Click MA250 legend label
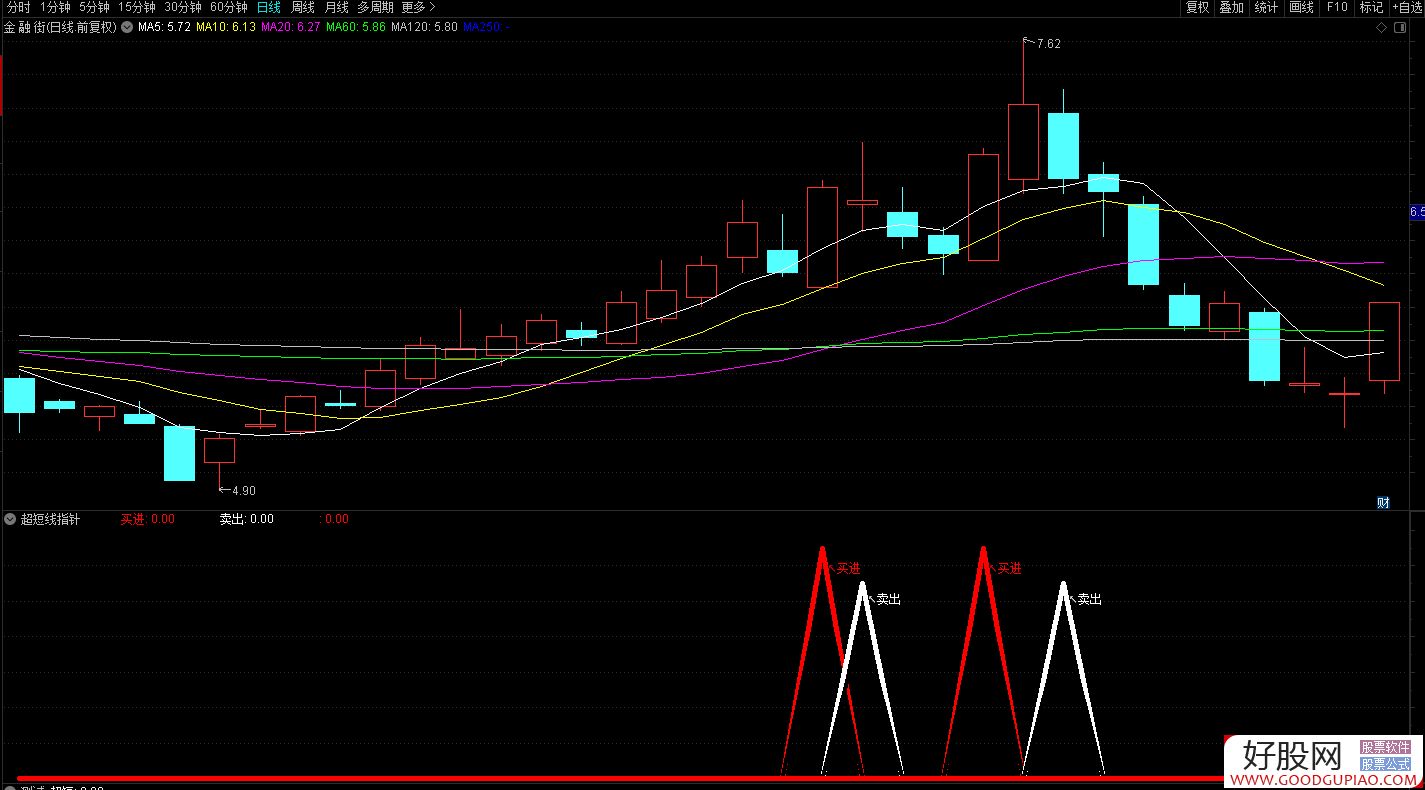1425x790 pixels. click(486, 27)
